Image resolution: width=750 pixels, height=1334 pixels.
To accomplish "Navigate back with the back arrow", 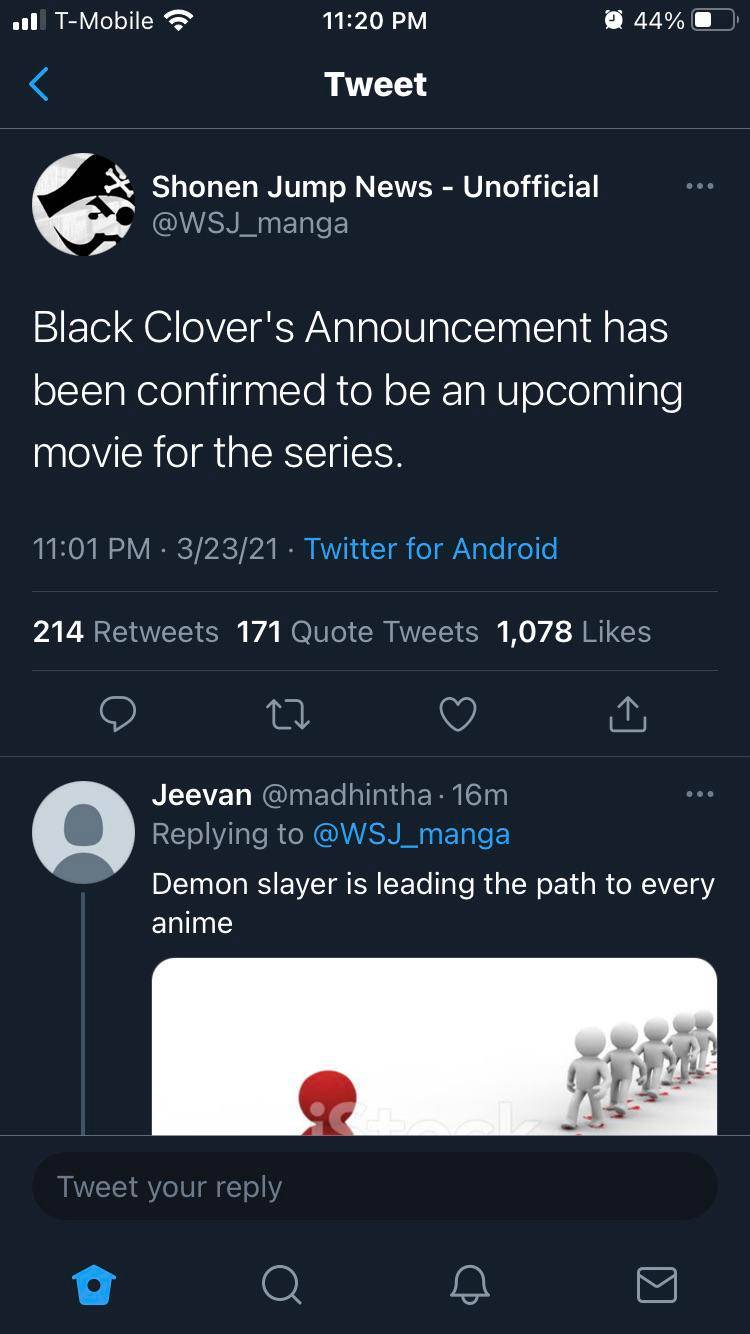I will tap(38, 85).
